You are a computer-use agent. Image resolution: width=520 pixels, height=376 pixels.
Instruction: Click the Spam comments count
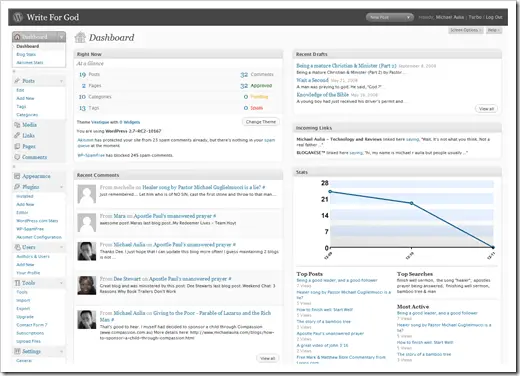point(253,108)
